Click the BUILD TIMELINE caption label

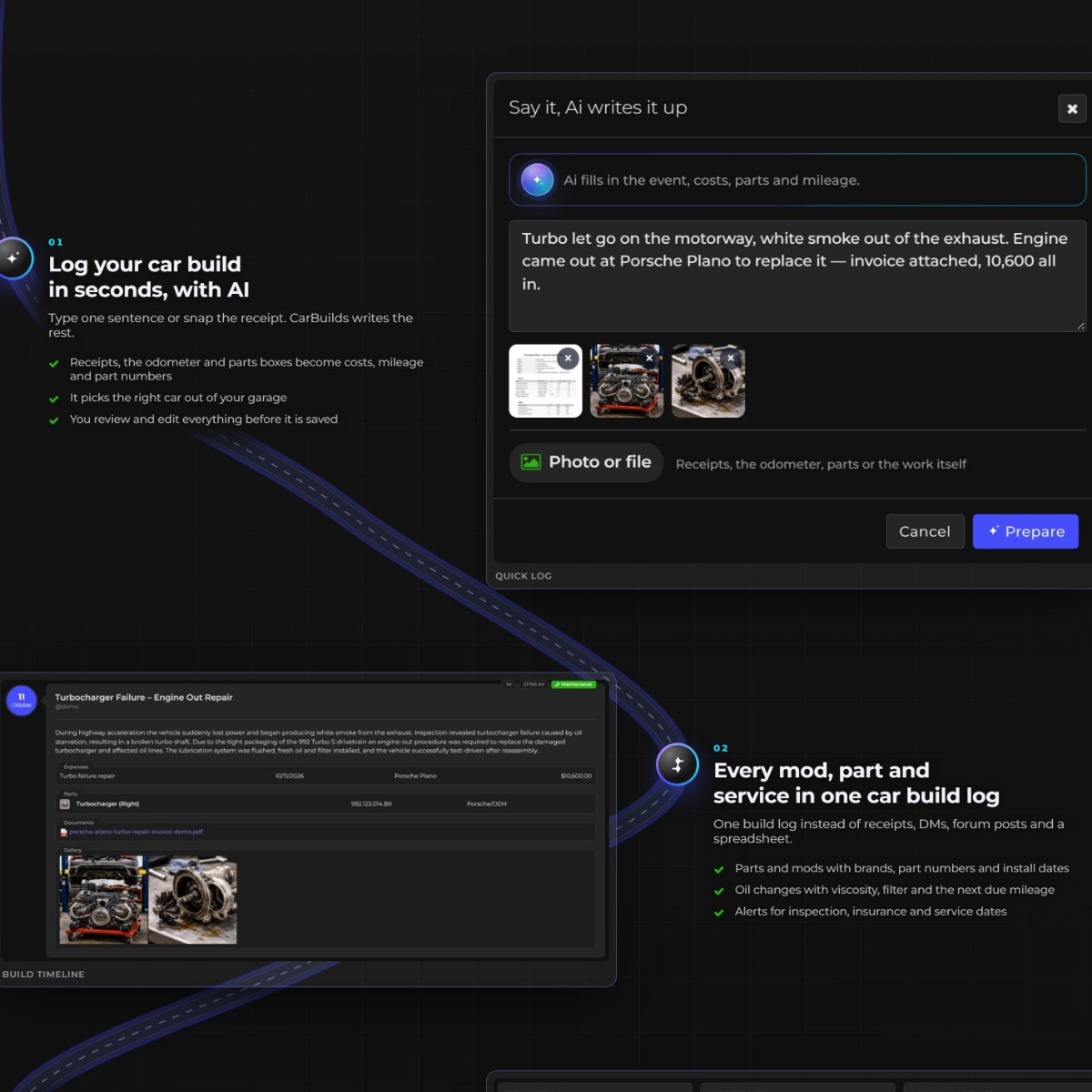coord(43,974)
